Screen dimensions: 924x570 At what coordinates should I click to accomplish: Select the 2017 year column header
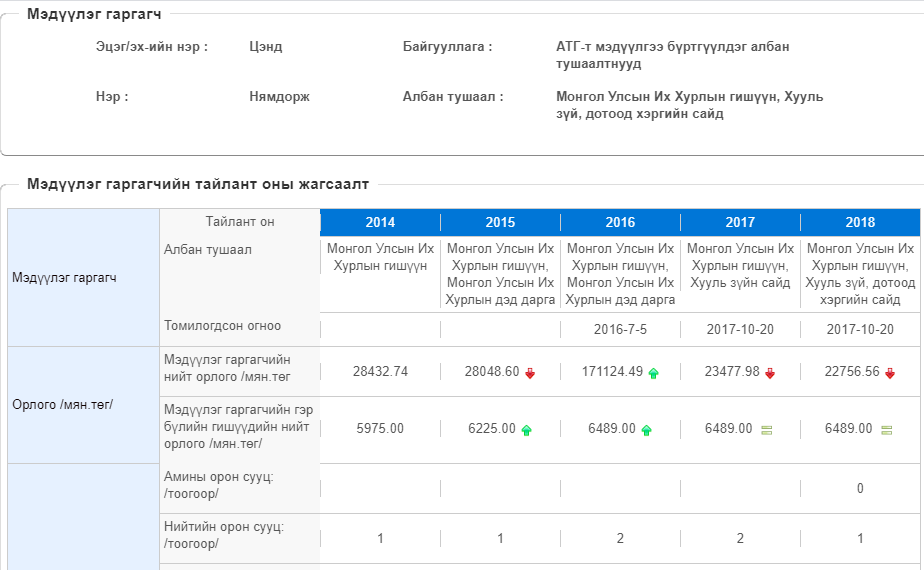tap(740, 222)
